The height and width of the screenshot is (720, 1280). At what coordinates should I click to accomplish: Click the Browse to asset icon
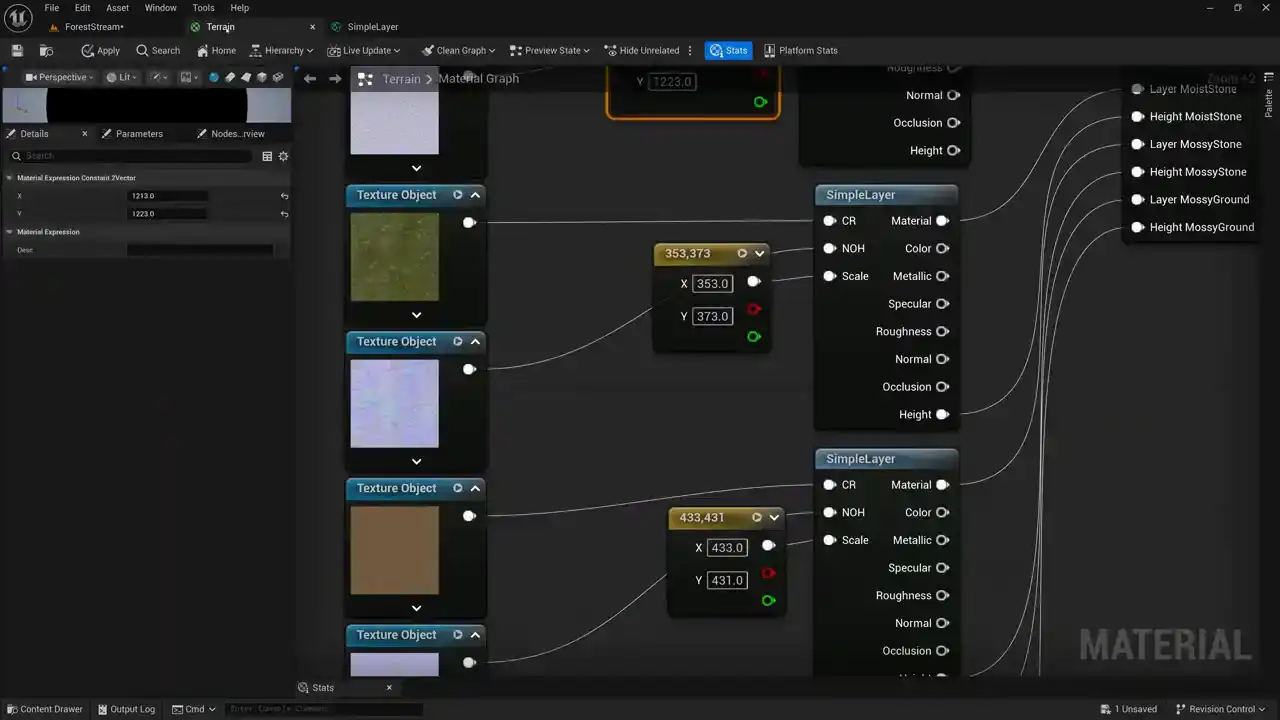coord(46,50)
